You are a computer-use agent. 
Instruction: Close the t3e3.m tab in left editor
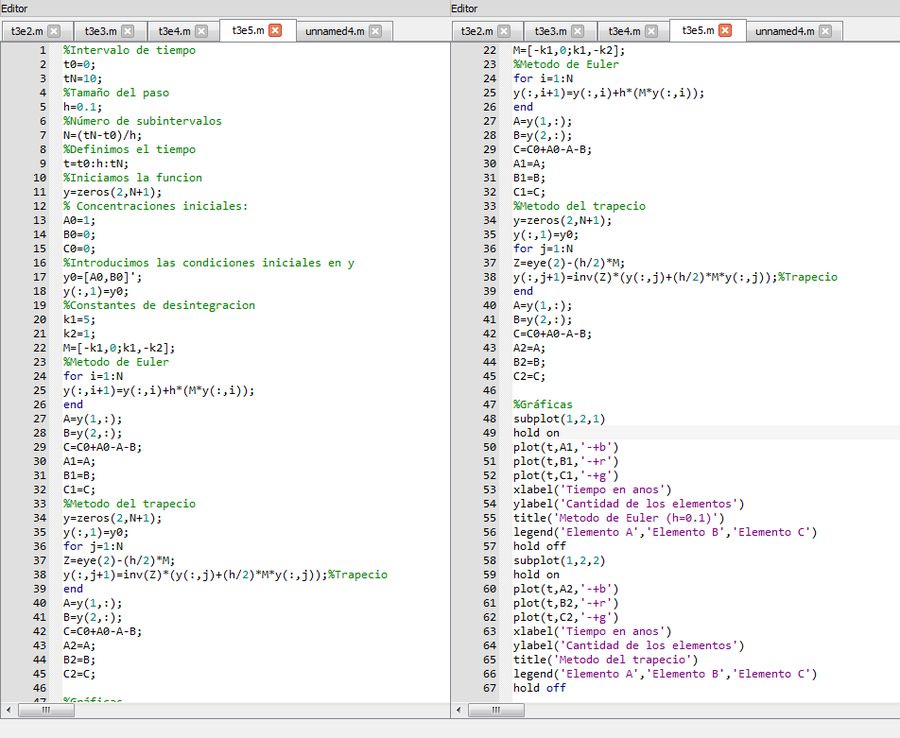tap(128, 31)
